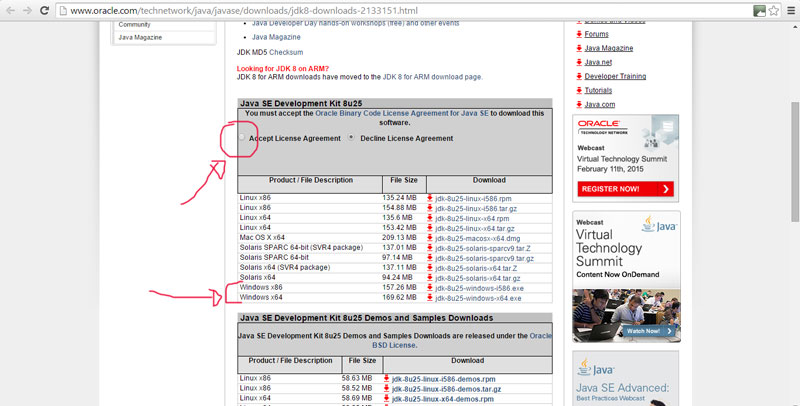Viewport: 800px width, 406px height.
Task: Click the page vertical scrollbar thumb
Action: [x=795, y=161]
